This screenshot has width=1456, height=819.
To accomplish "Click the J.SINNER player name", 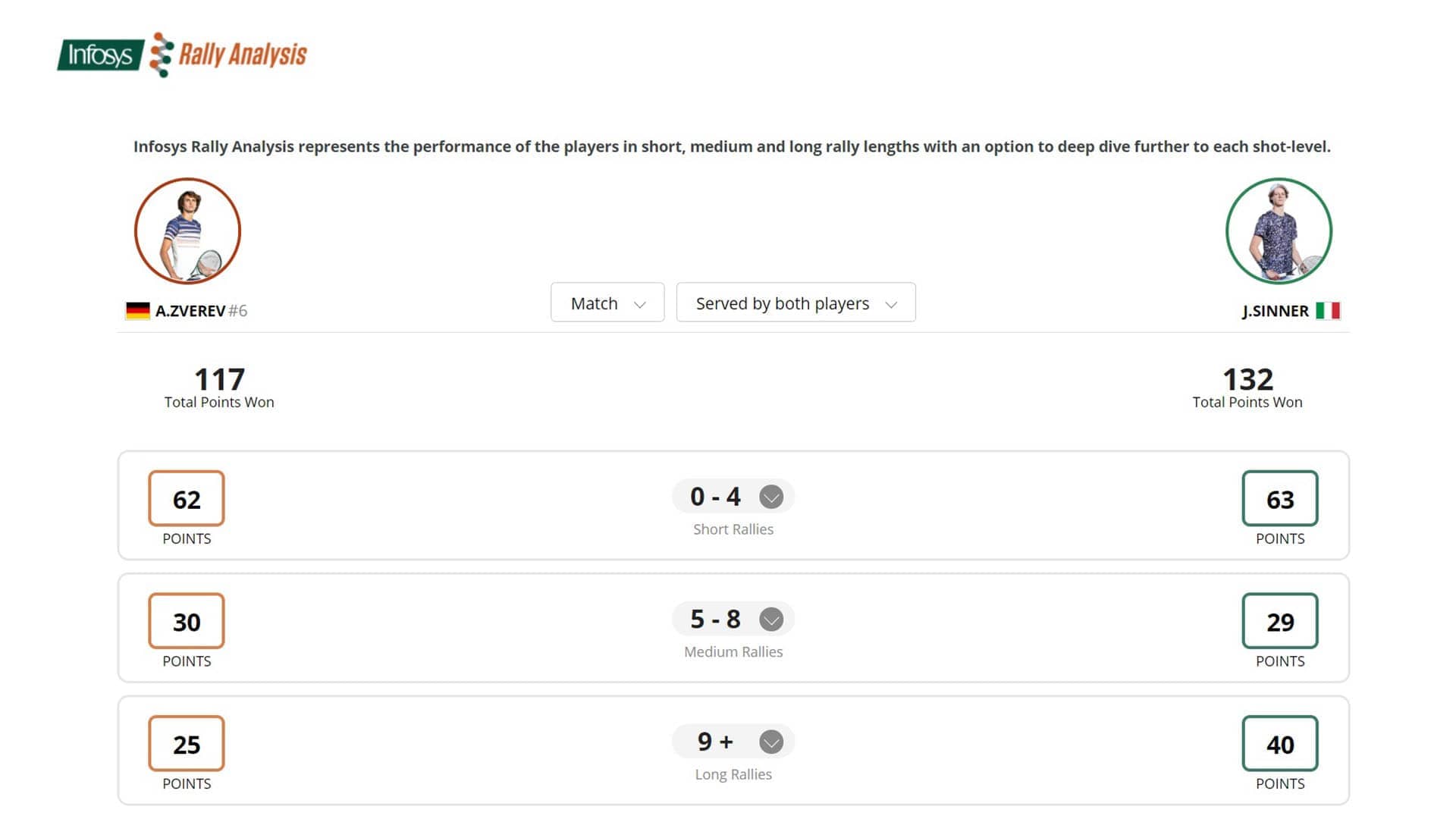I will point(1275,311).
